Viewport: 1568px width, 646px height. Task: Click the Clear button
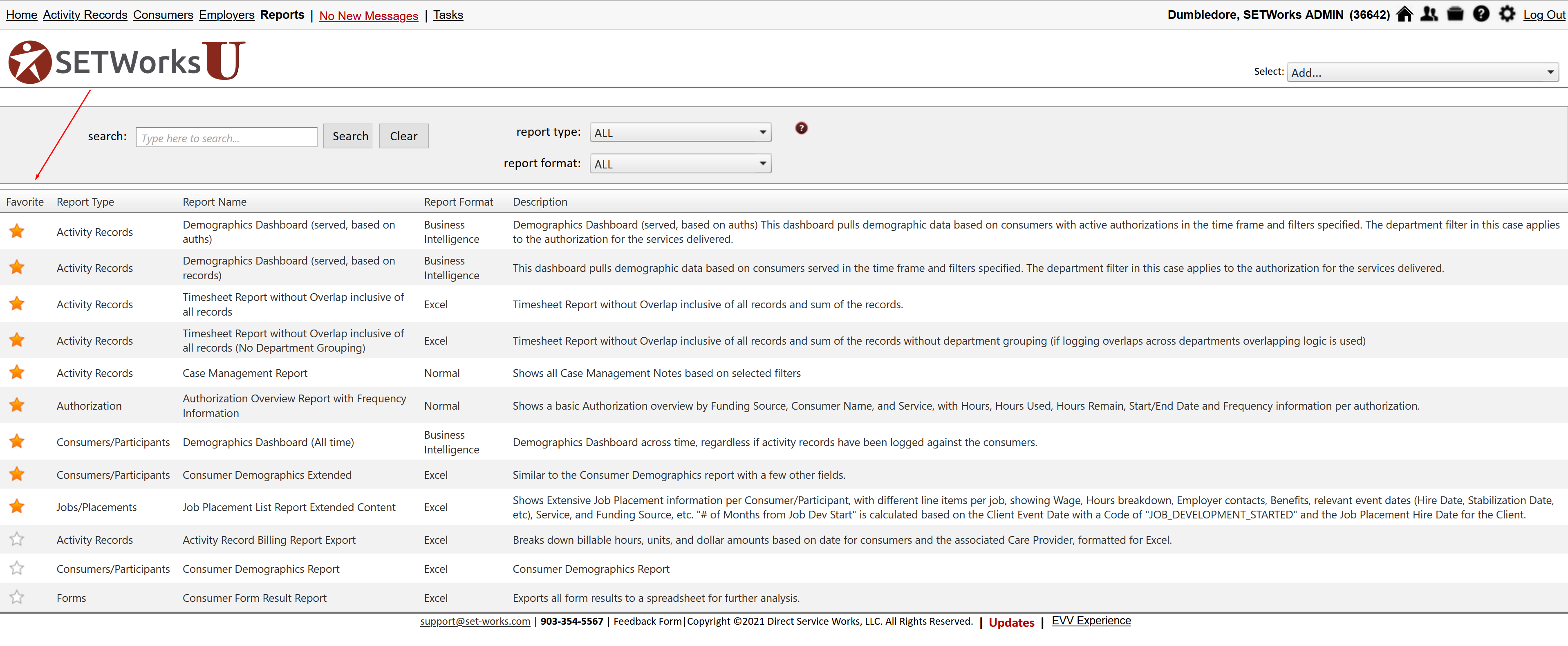coord(403,137)
